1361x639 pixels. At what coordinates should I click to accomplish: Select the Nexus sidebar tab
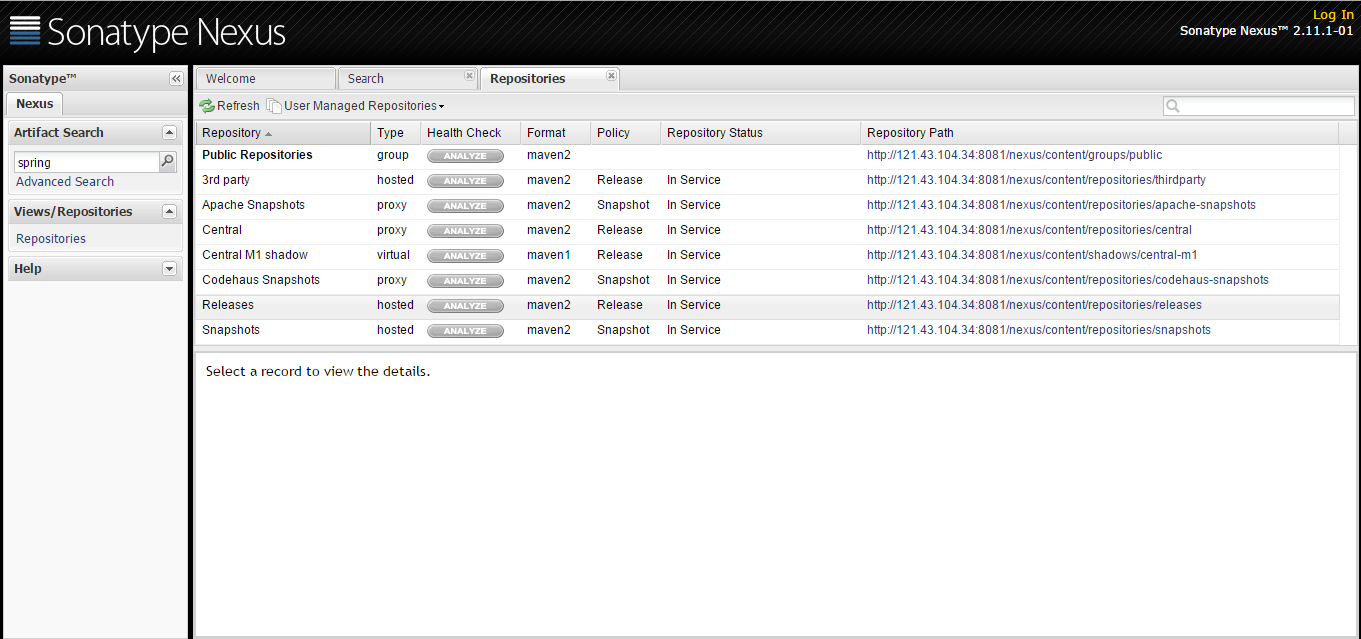35,104
